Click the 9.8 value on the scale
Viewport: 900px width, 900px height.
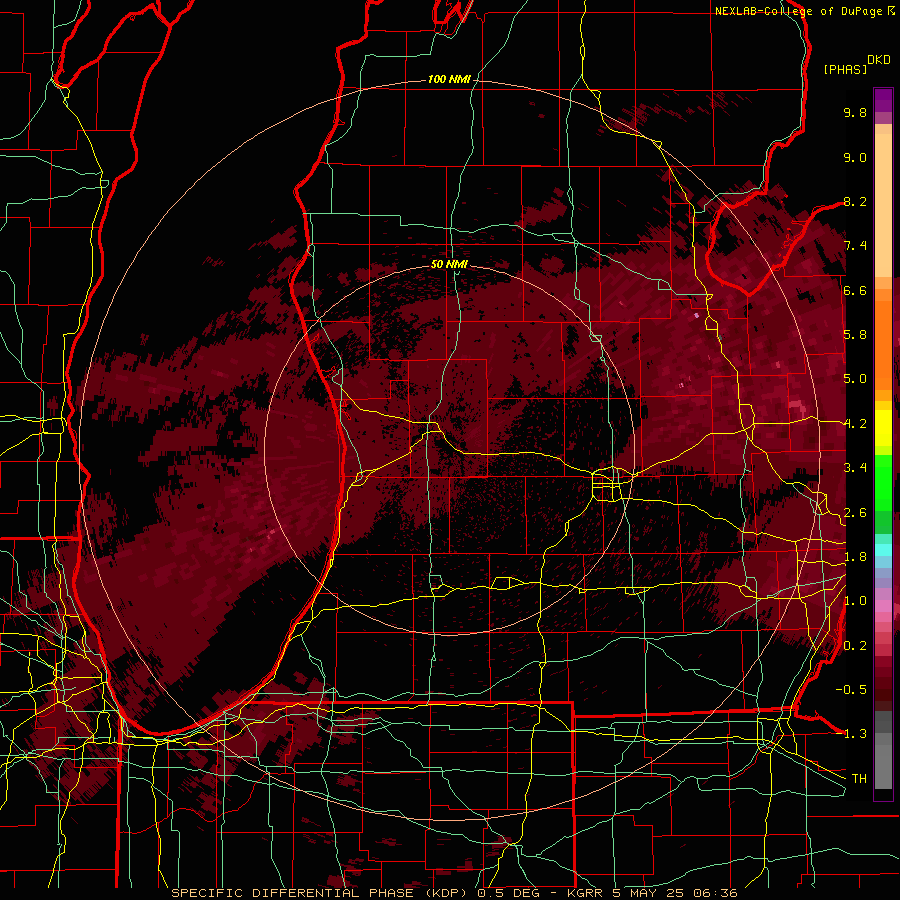855,112
